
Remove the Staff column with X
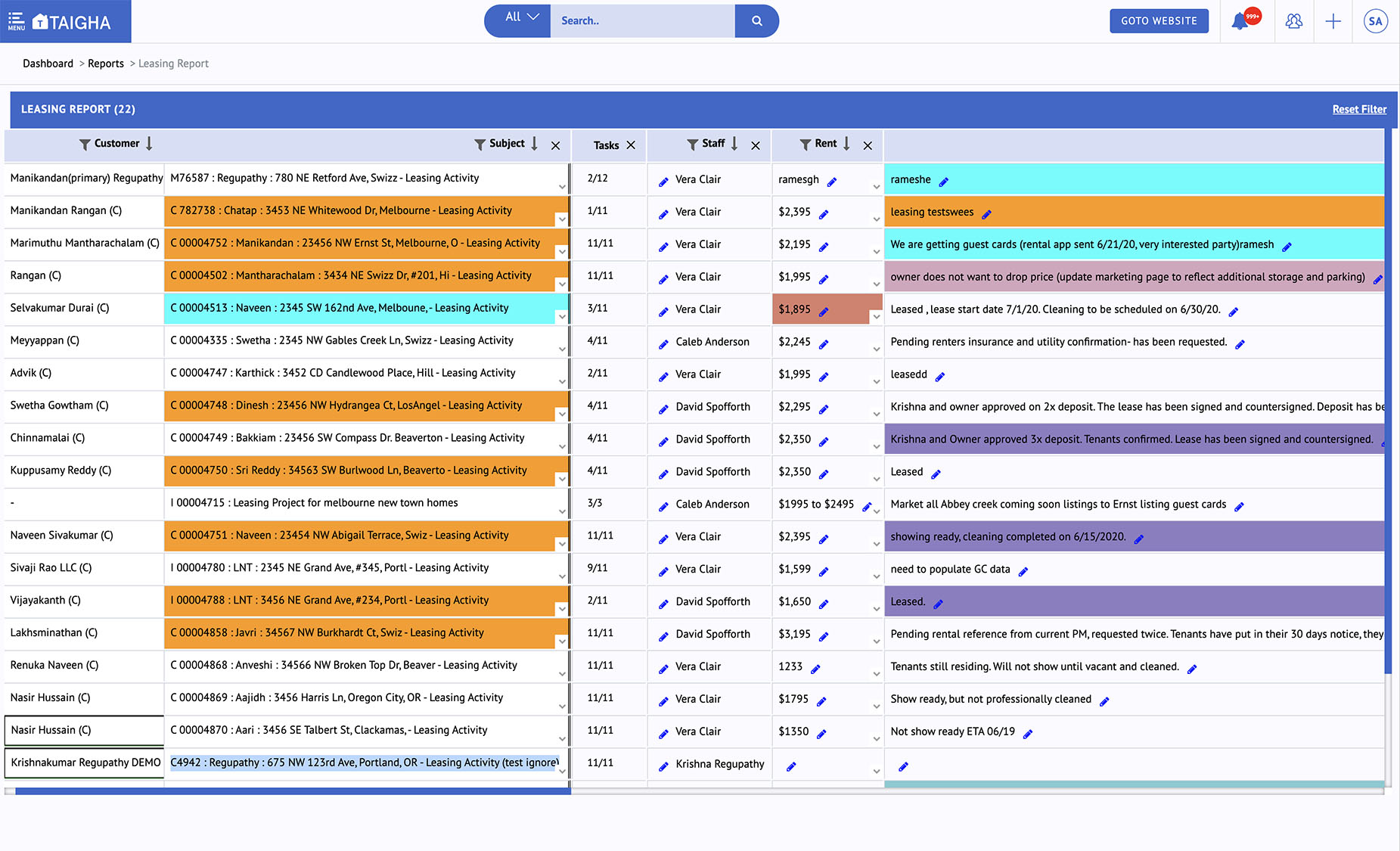tap(756, 146)
